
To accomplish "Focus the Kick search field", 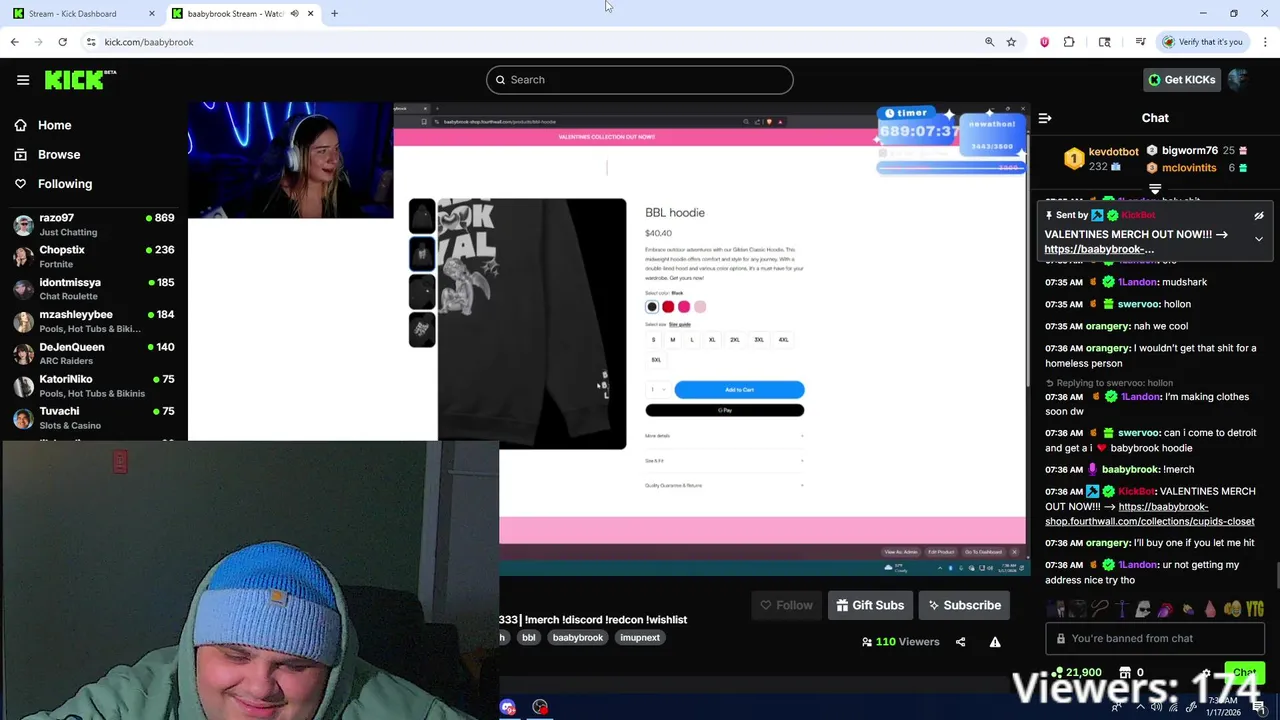I will tap(640, 80).
